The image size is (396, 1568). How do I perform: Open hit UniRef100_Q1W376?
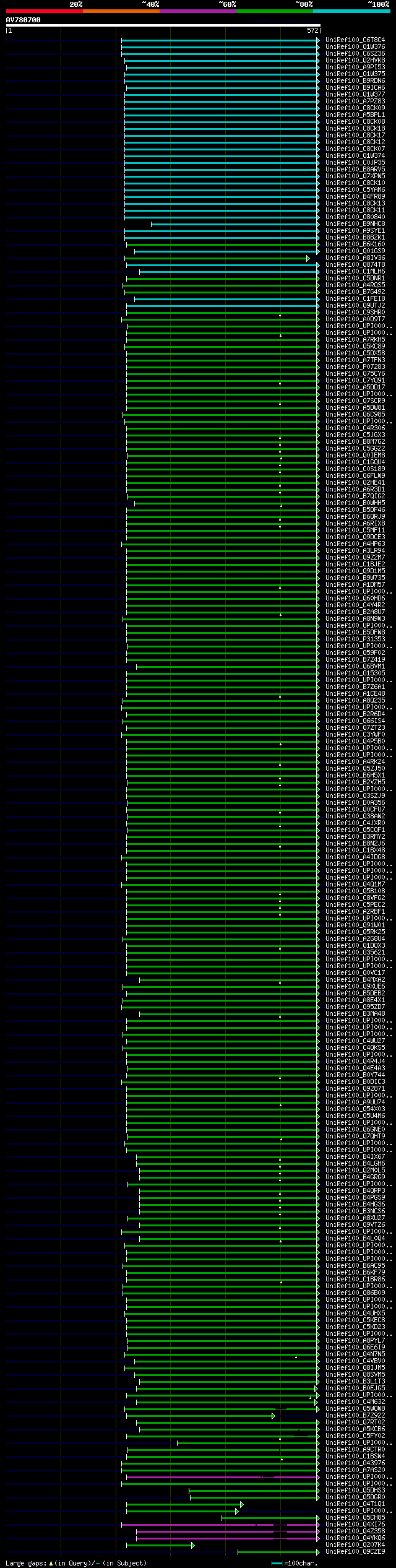[x=355, y=47]
